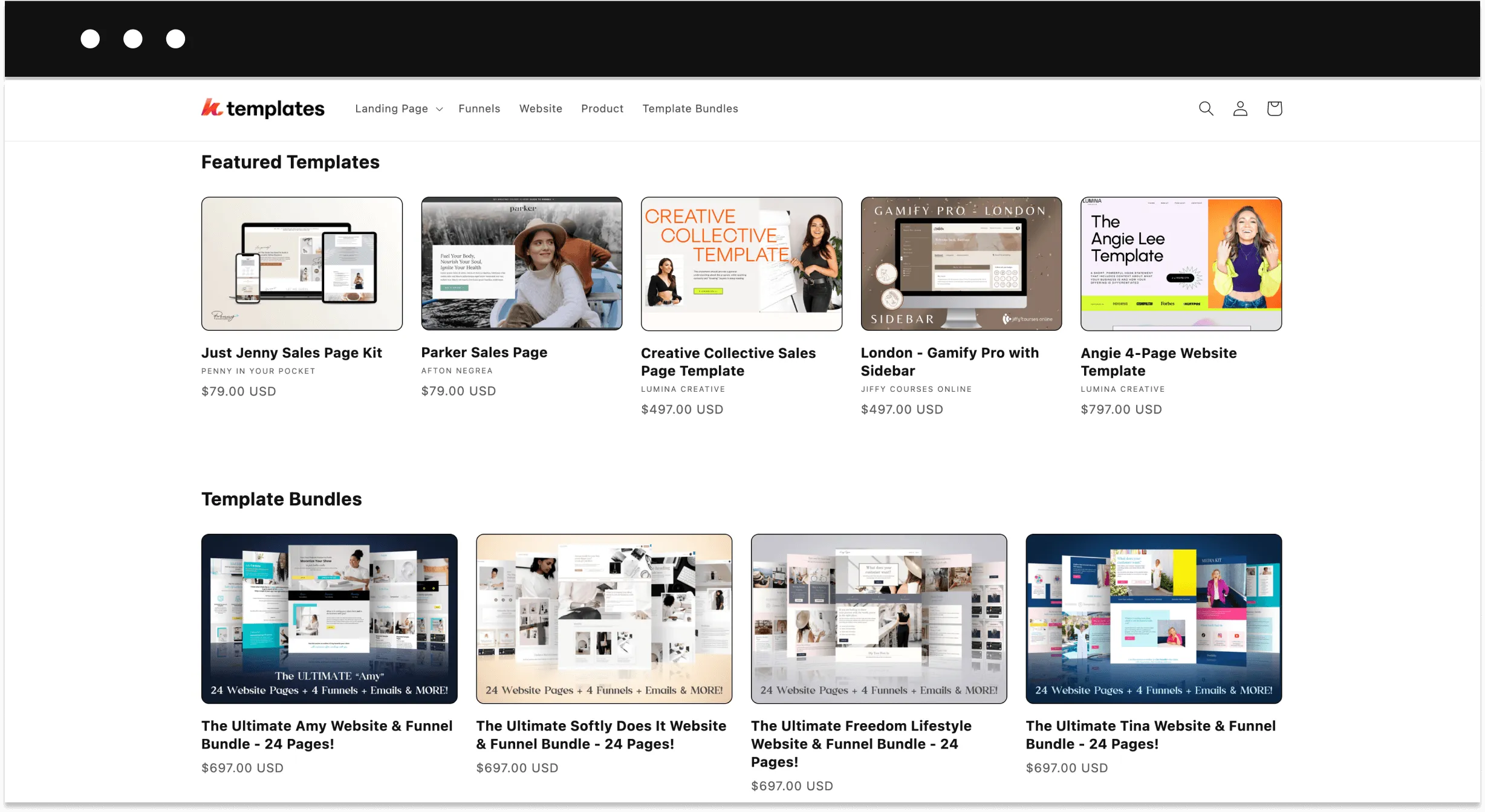Click Creative Collective Sales Page Template title
This screenshot has height=812, width=1485.
[x=728, y=362]
